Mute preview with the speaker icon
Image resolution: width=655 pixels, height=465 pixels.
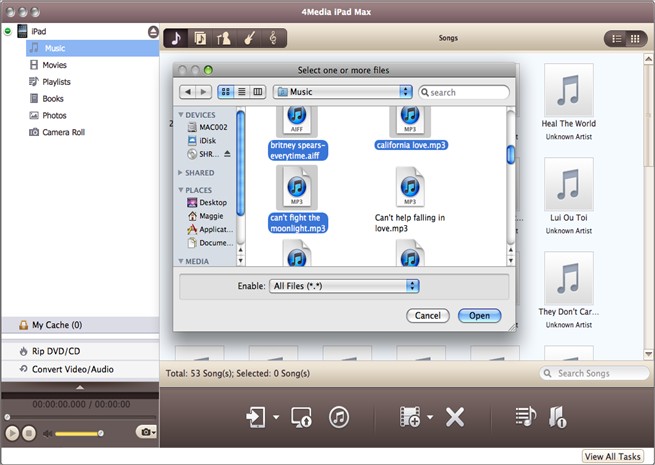click(47, 434)
